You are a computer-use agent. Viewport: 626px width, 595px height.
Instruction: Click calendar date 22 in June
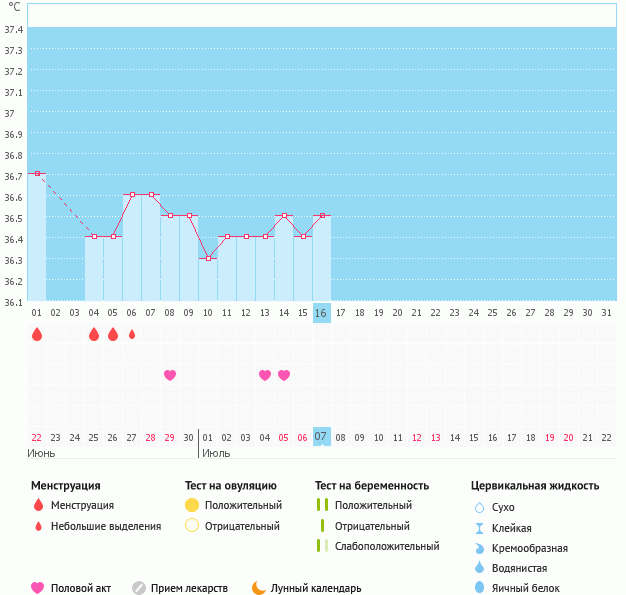37,437
